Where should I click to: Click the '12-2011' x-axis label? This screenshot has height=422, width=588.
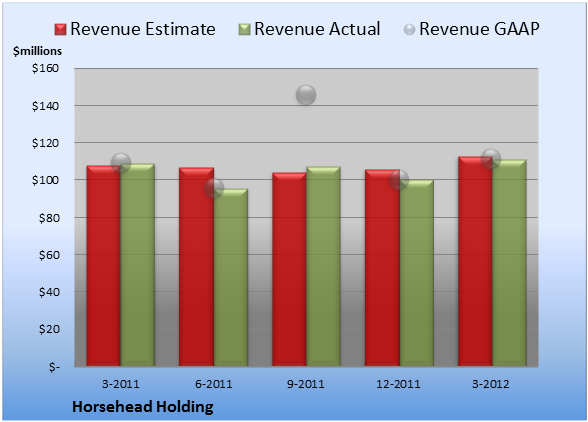(398, 384)
